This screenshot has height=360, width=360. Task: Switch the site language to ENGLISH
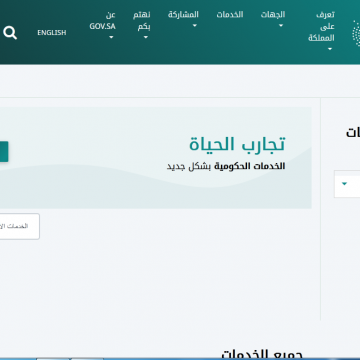pos(52,33)
